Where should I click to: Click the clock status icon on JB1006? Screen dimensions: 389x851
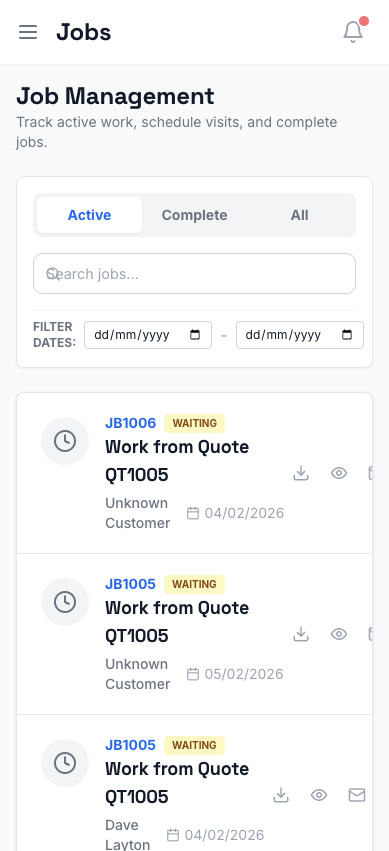(x=65, y=441)
